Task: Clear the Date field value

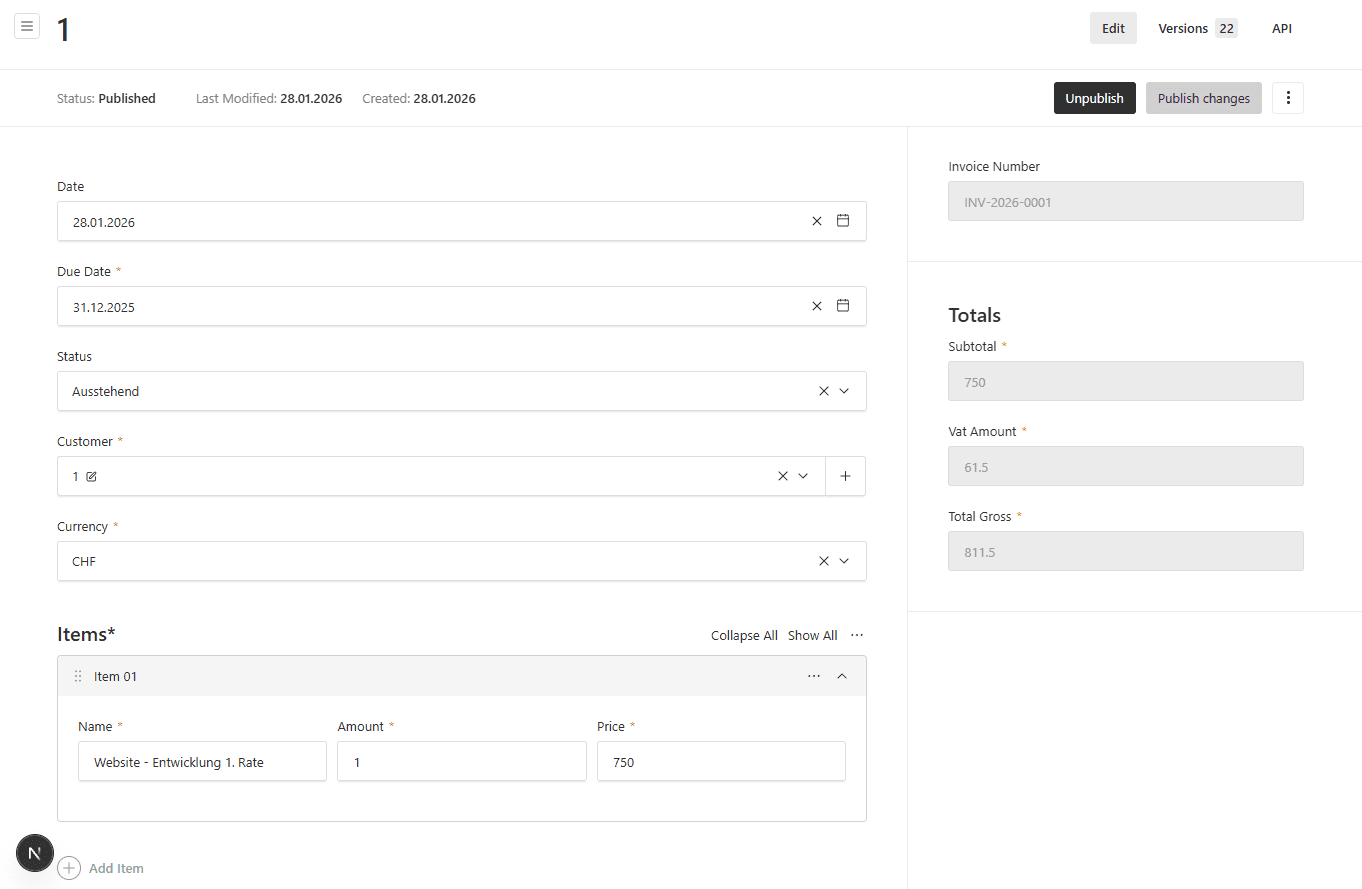Action: [817, 221]
